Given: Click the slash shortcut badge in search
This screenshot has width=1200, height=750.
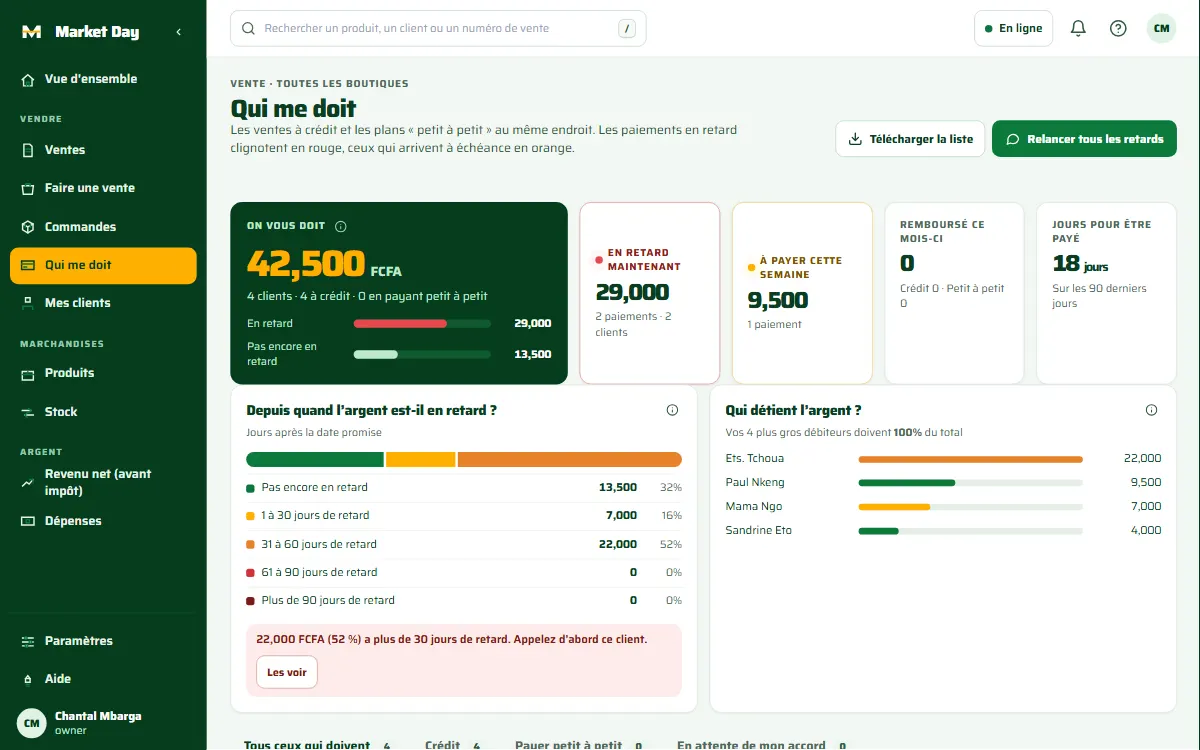Looking at the screenshot, I should coord(627,29).
